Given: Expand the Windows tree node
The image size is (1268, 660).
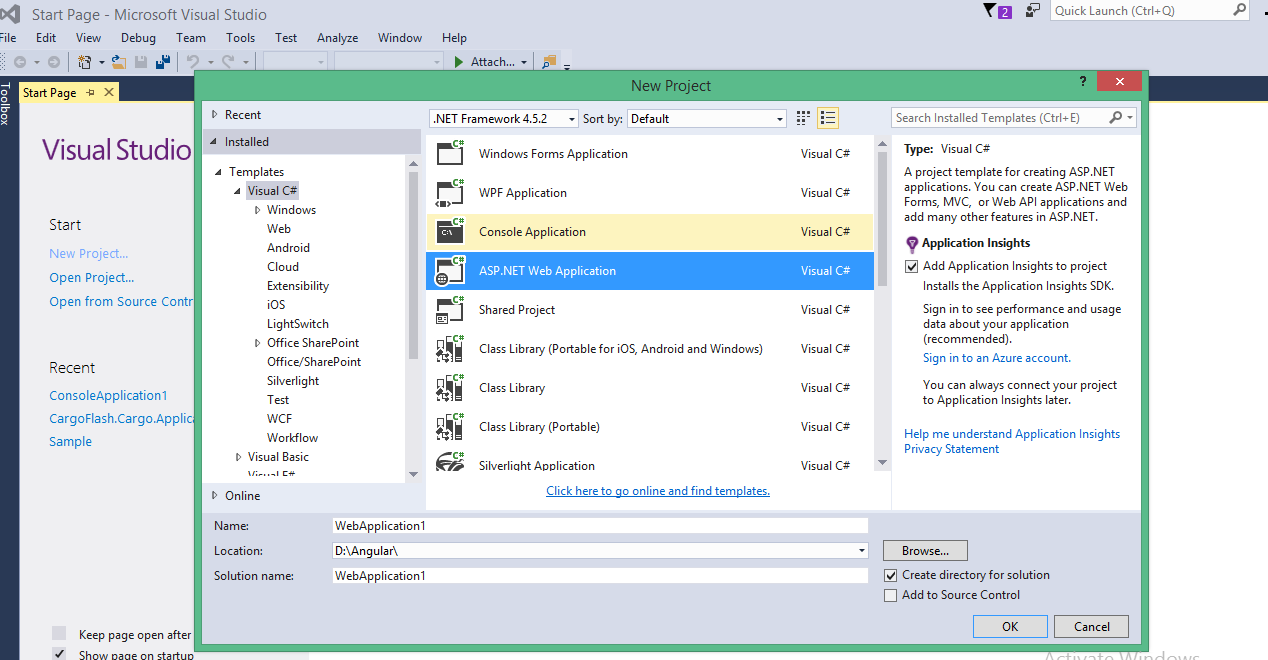Looking at the screenshot, I should click(257, 210).
